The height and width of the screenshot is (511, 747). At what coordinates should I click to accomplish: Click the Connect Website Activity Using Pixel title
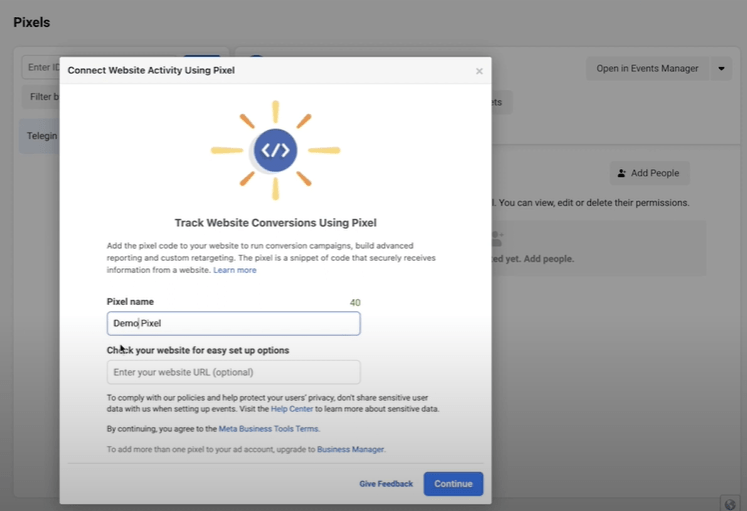click(x=151, y=70)
